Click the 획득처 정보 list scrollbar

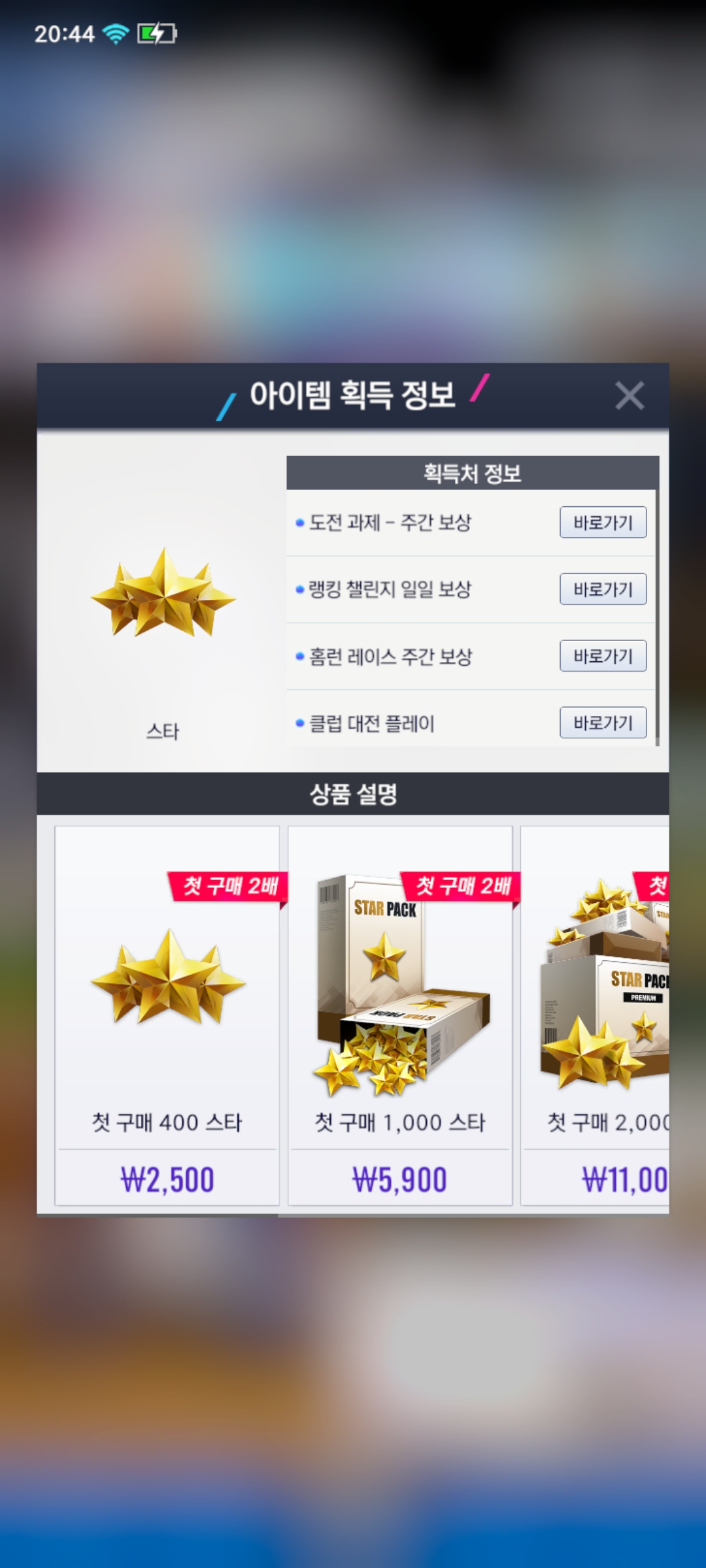point(657,601)
